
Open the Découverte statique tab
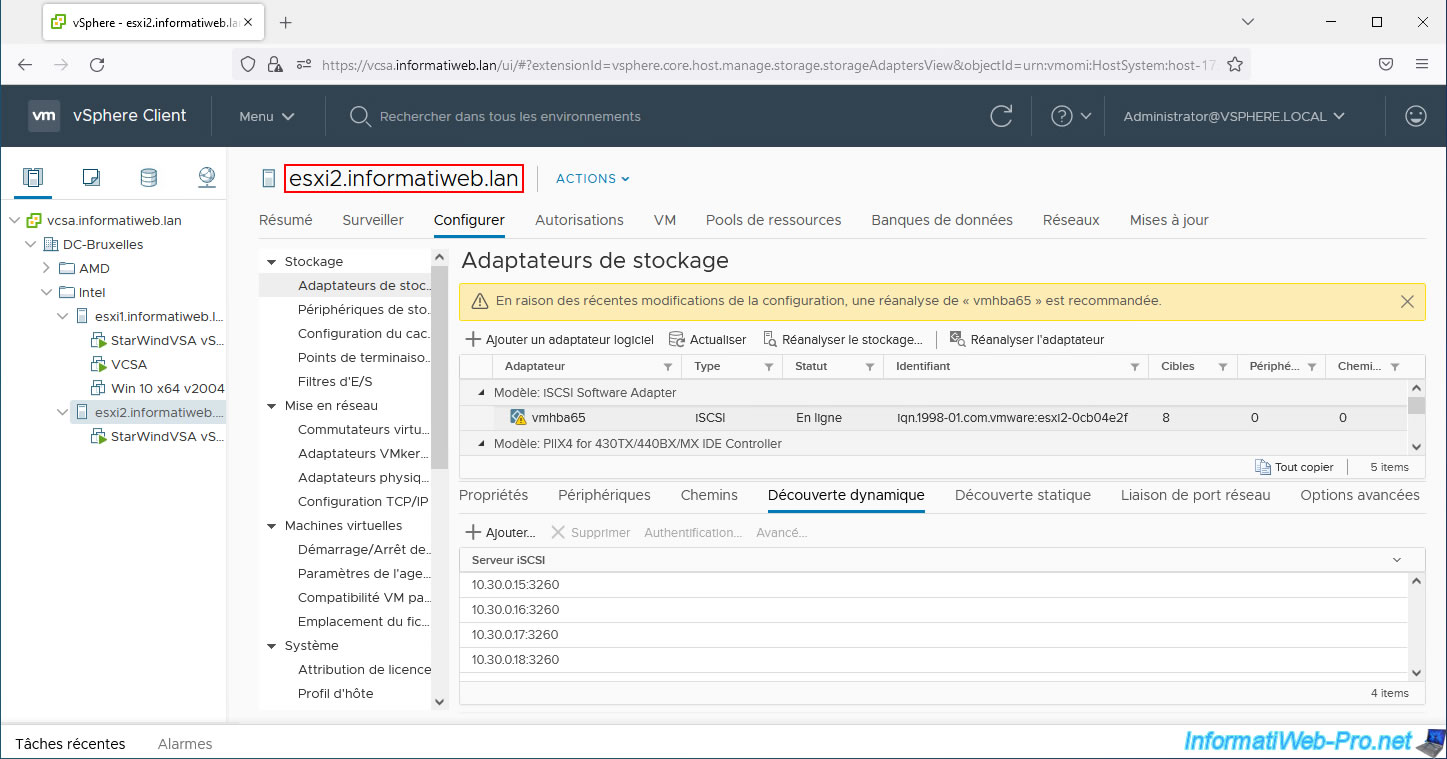[x=1022, y=495]
